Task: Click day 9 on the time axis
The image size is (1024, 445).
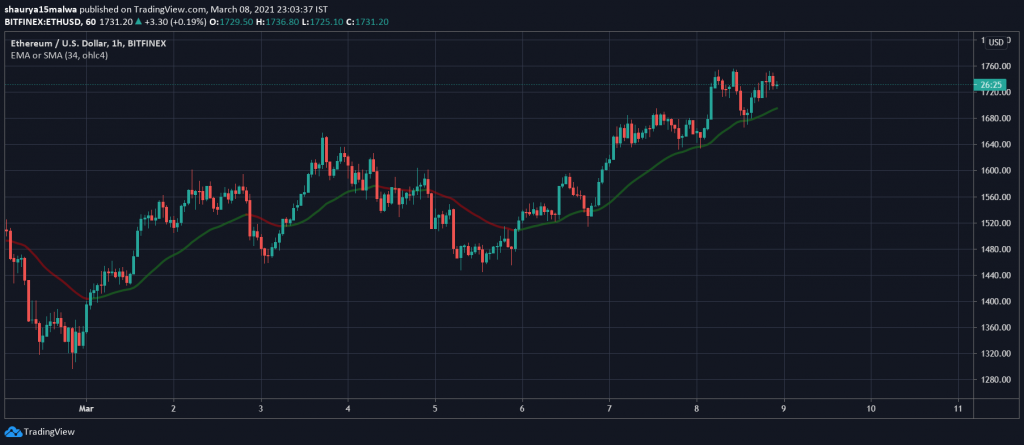Action: [x=783, y=408]
